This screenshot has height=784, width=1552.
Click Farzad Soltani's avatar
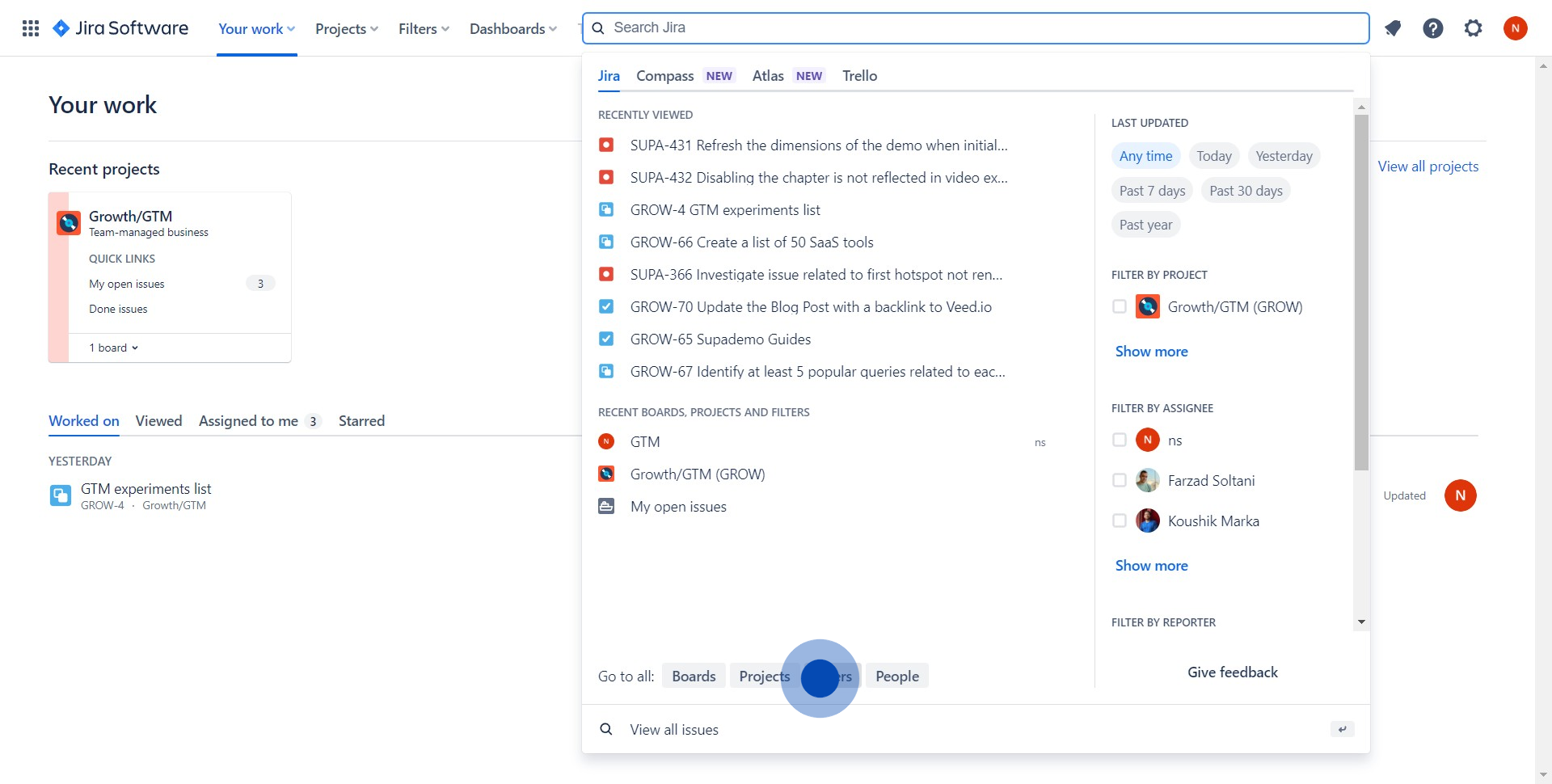(x=1148, y=480)
